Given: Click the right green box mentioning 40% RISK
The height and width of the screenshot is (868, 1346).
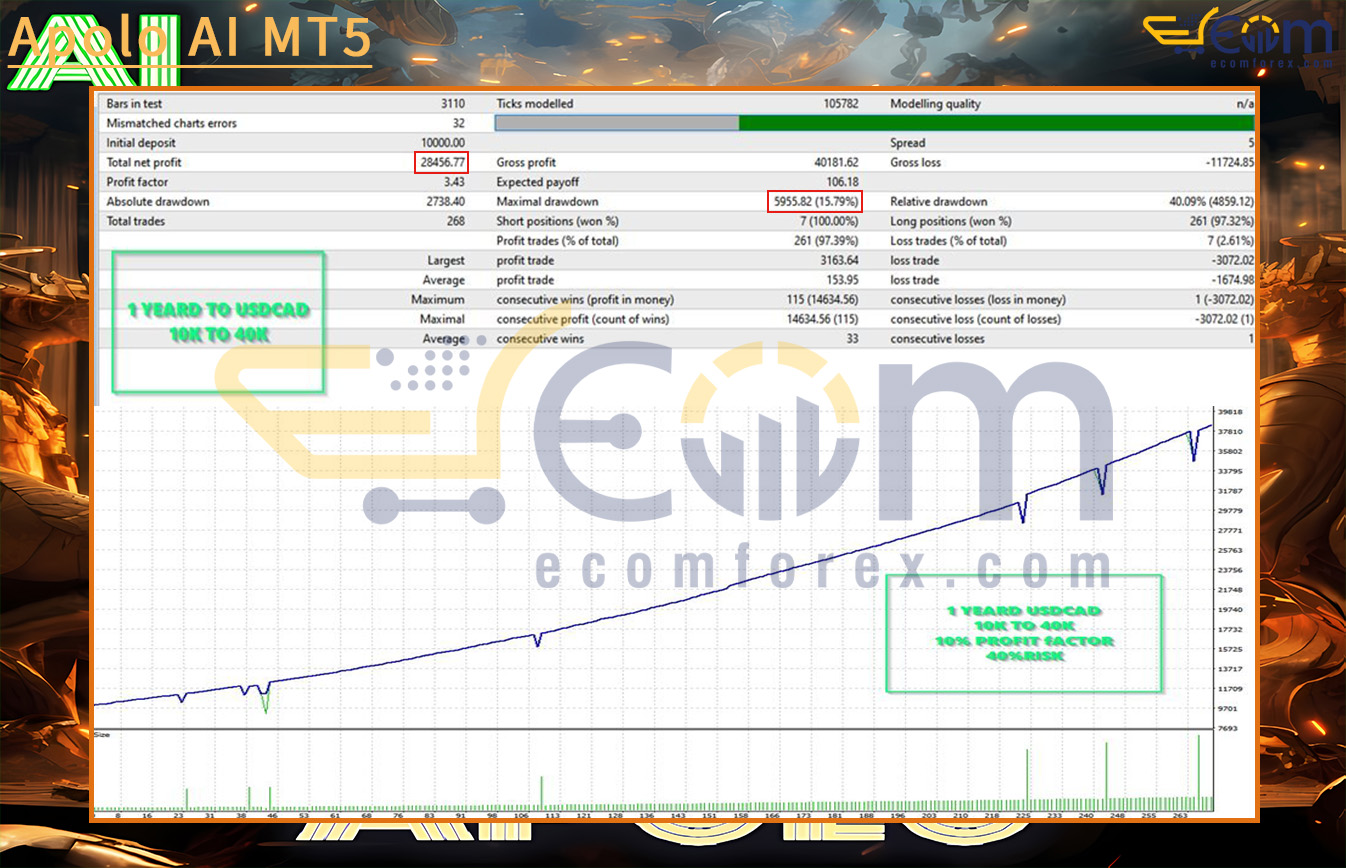Looking at the screenshot, I should click(1024, 633).
